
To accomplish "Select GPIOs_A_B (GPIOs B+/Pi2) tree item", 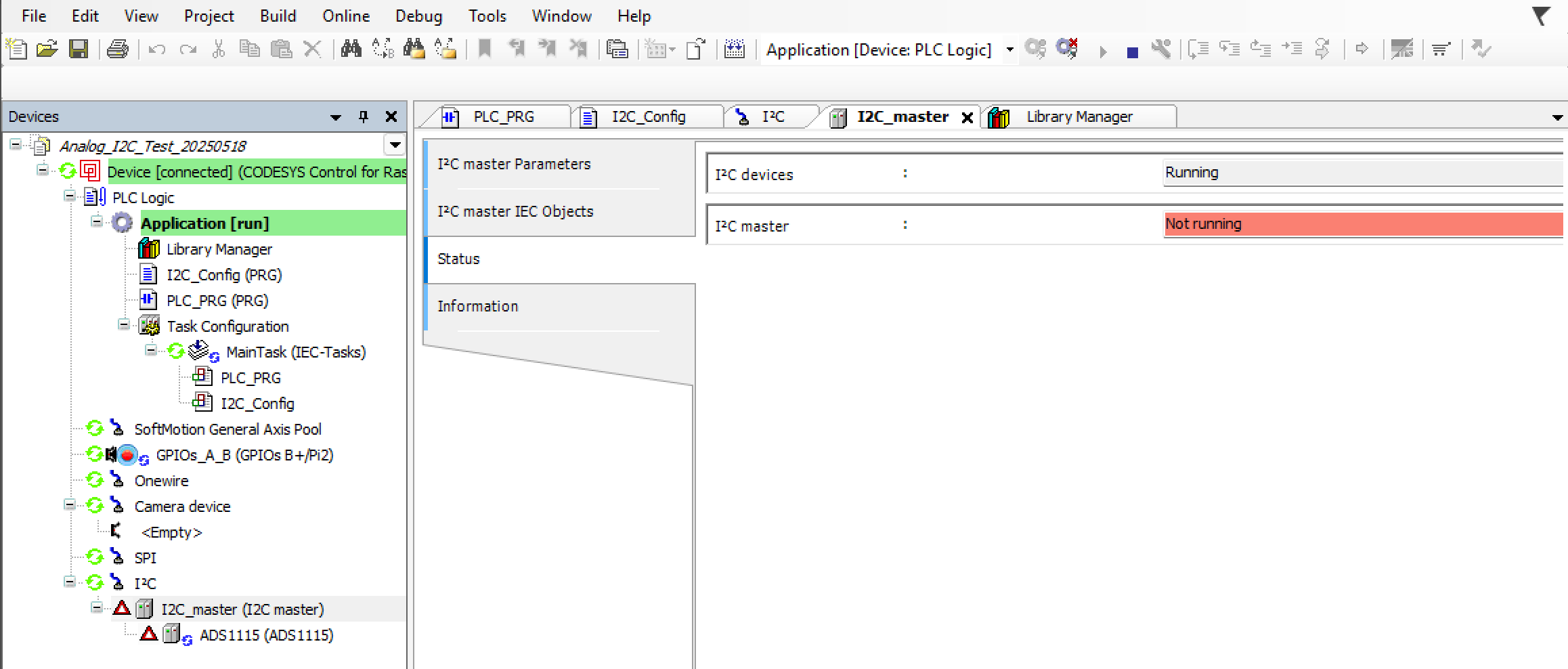I will pos(244,455).
